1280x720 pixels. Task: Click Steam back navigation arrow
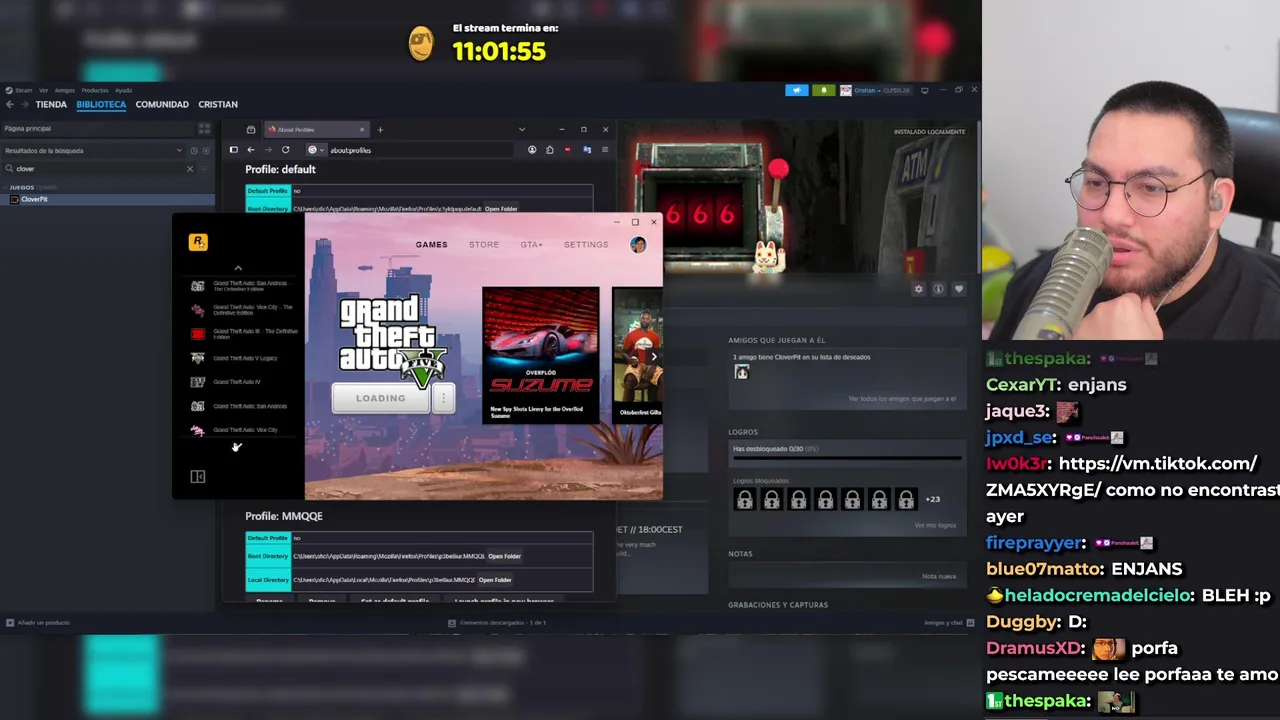pos(9,104)
